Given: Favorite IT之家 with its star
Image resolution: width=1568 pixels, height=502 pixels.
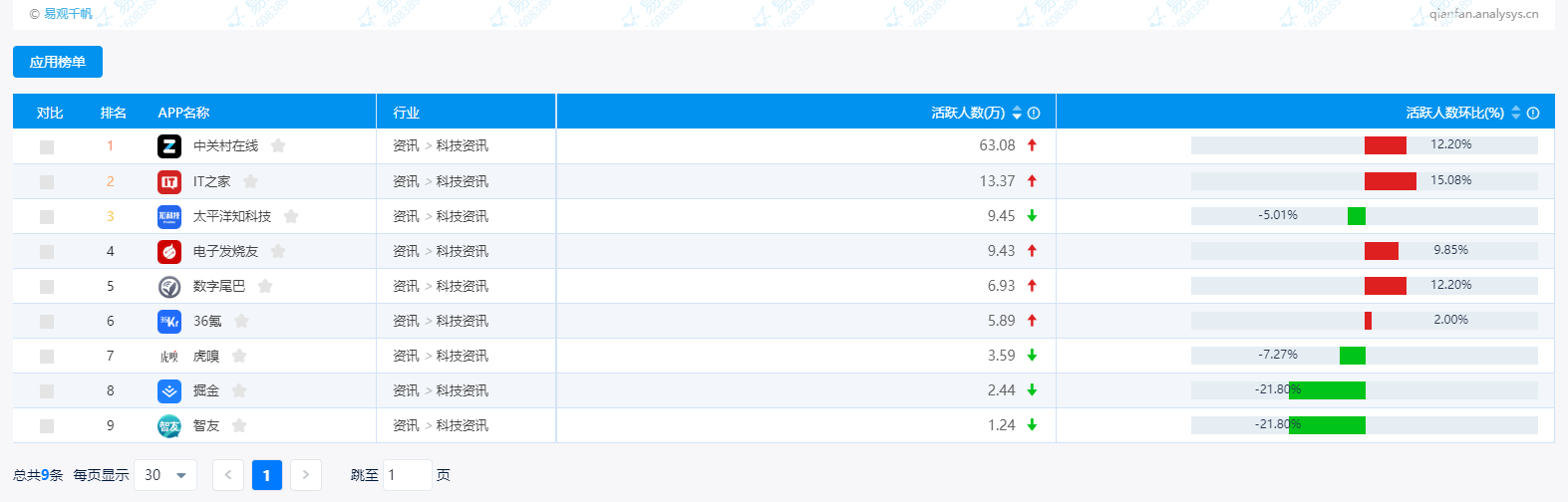Looking at the screenshot, I should pos(250,180).
